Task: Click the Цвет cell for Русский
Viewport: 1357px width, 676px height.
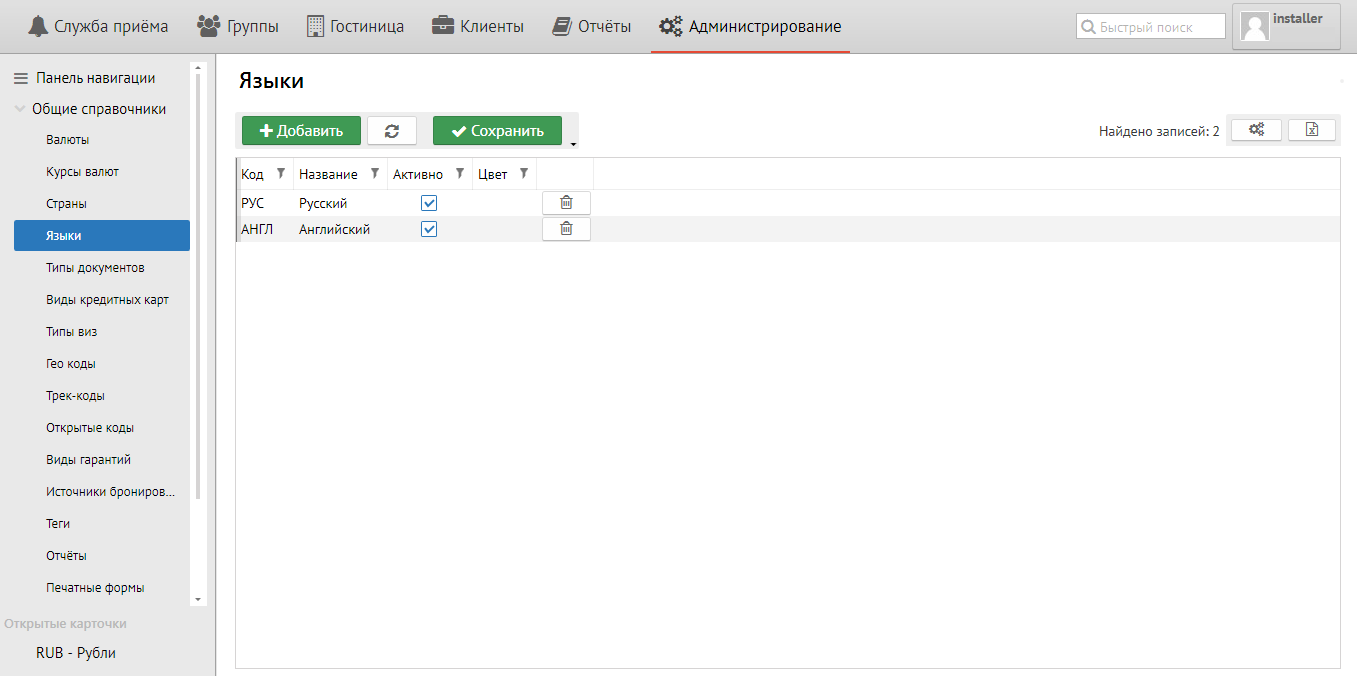Action: pyautogui.click(x=504, y=203)
